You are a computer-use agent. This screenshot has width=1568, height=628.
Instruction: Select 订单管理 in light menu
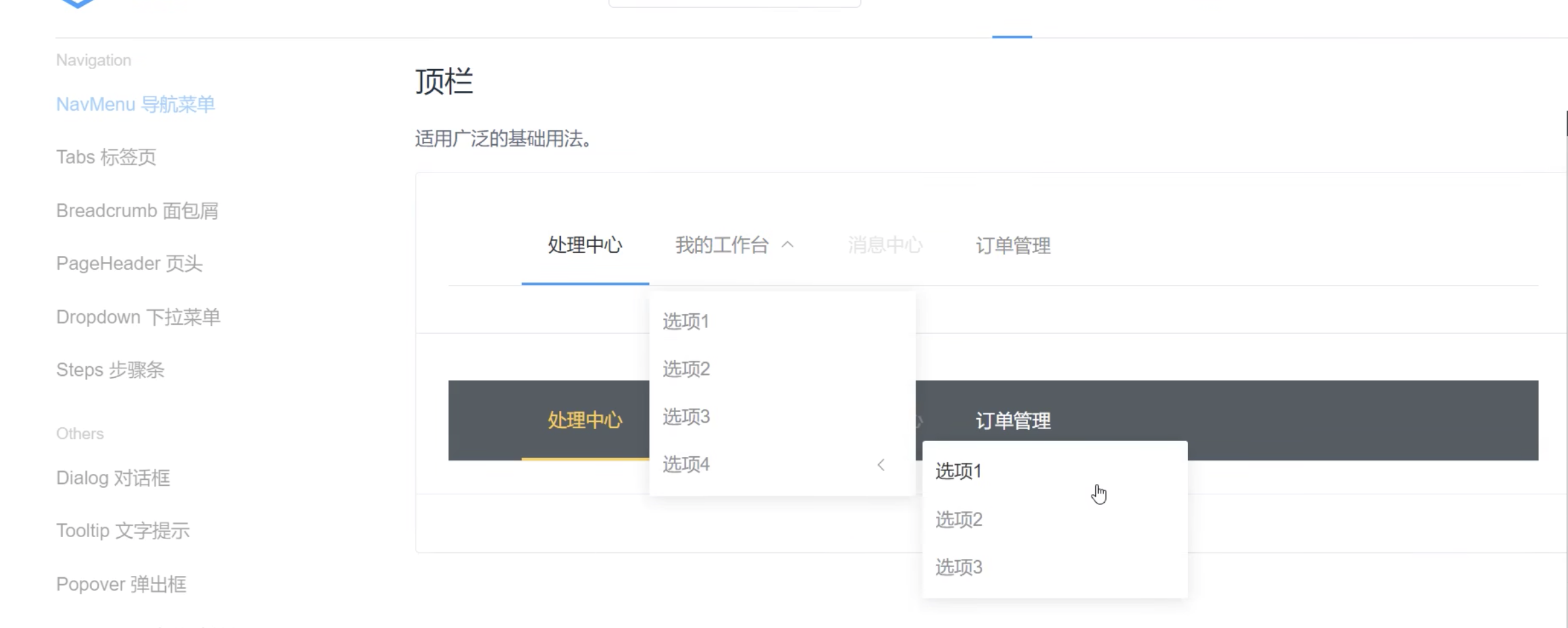1013,246
